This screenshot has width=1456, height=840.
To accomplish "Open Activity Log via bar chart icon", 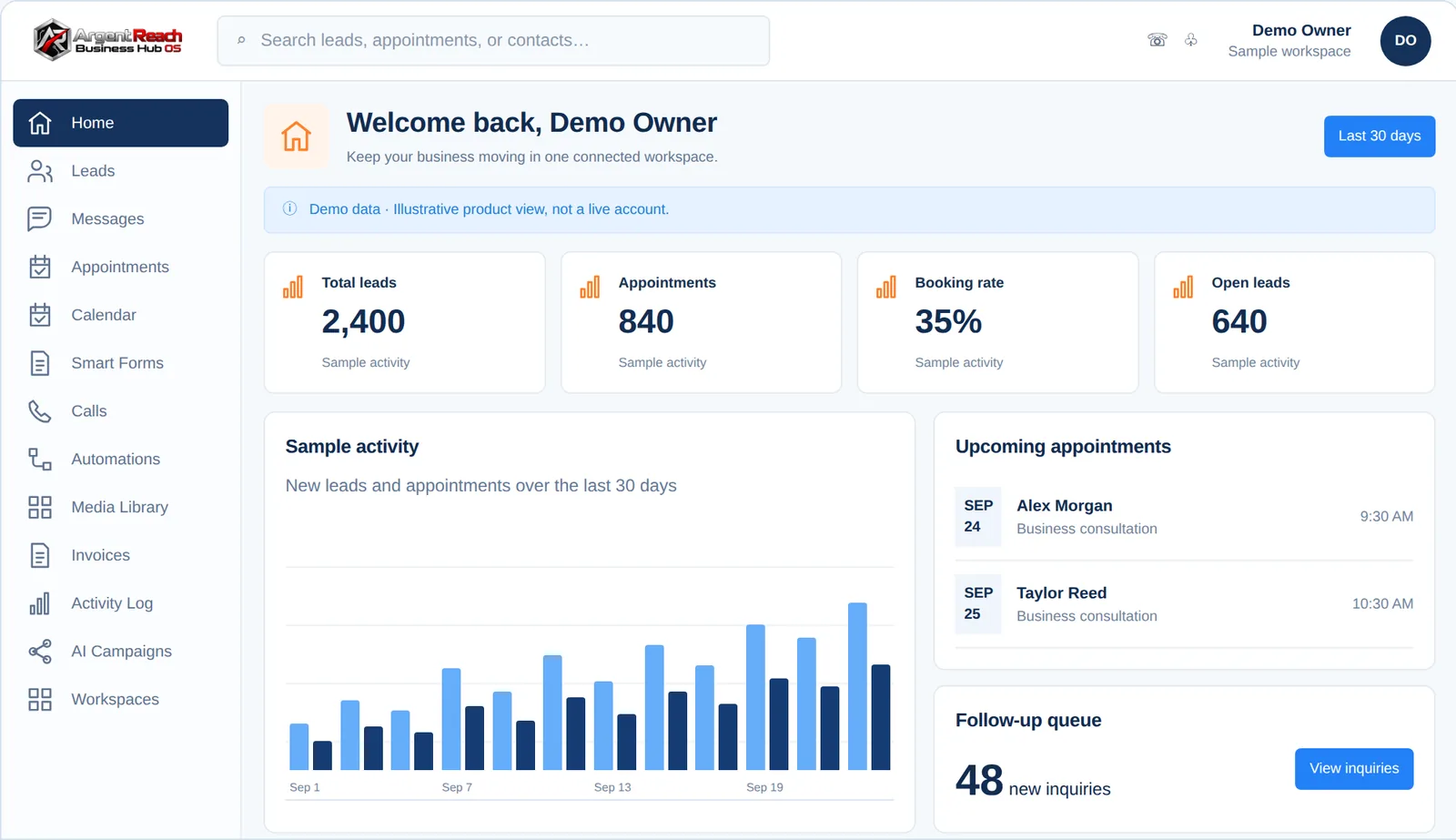I will click(x=40, y=603).
